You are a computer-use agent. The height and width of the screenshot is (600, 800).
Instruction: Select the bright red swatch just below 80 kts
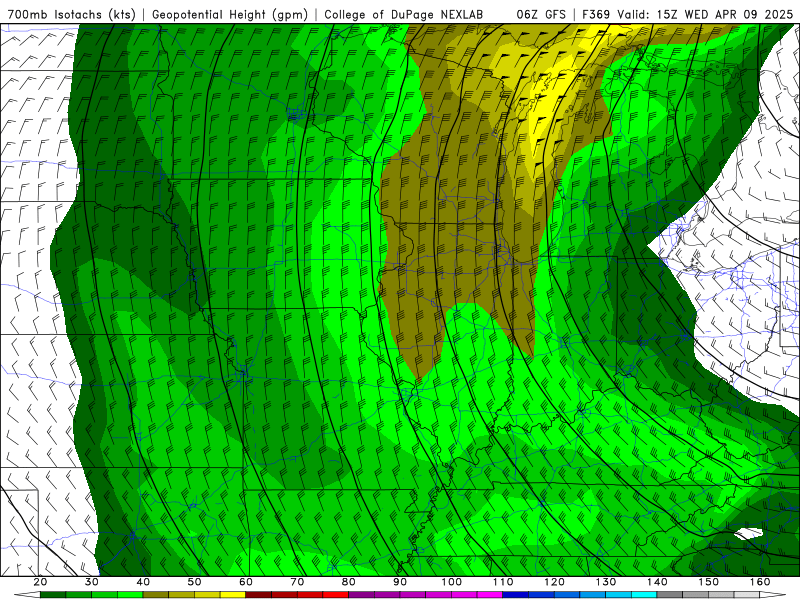tap(336, 595)
